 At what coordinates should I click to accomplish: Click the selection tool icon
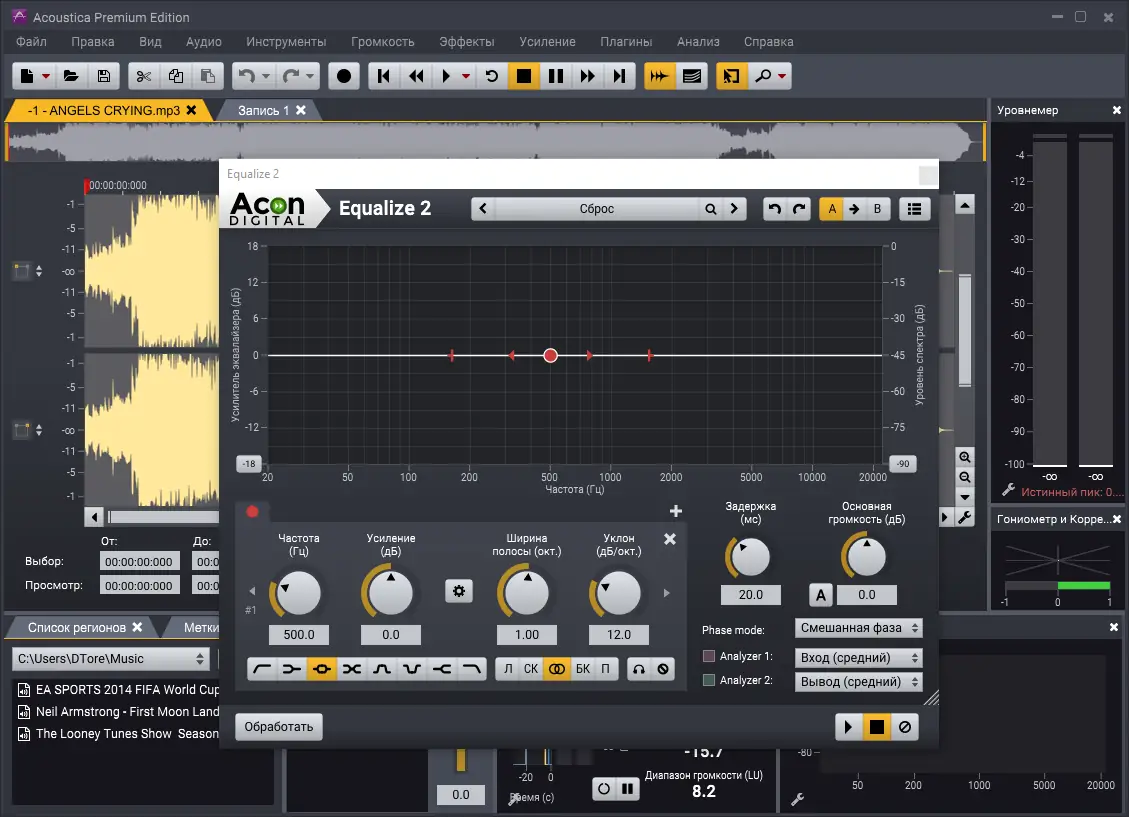731,76
